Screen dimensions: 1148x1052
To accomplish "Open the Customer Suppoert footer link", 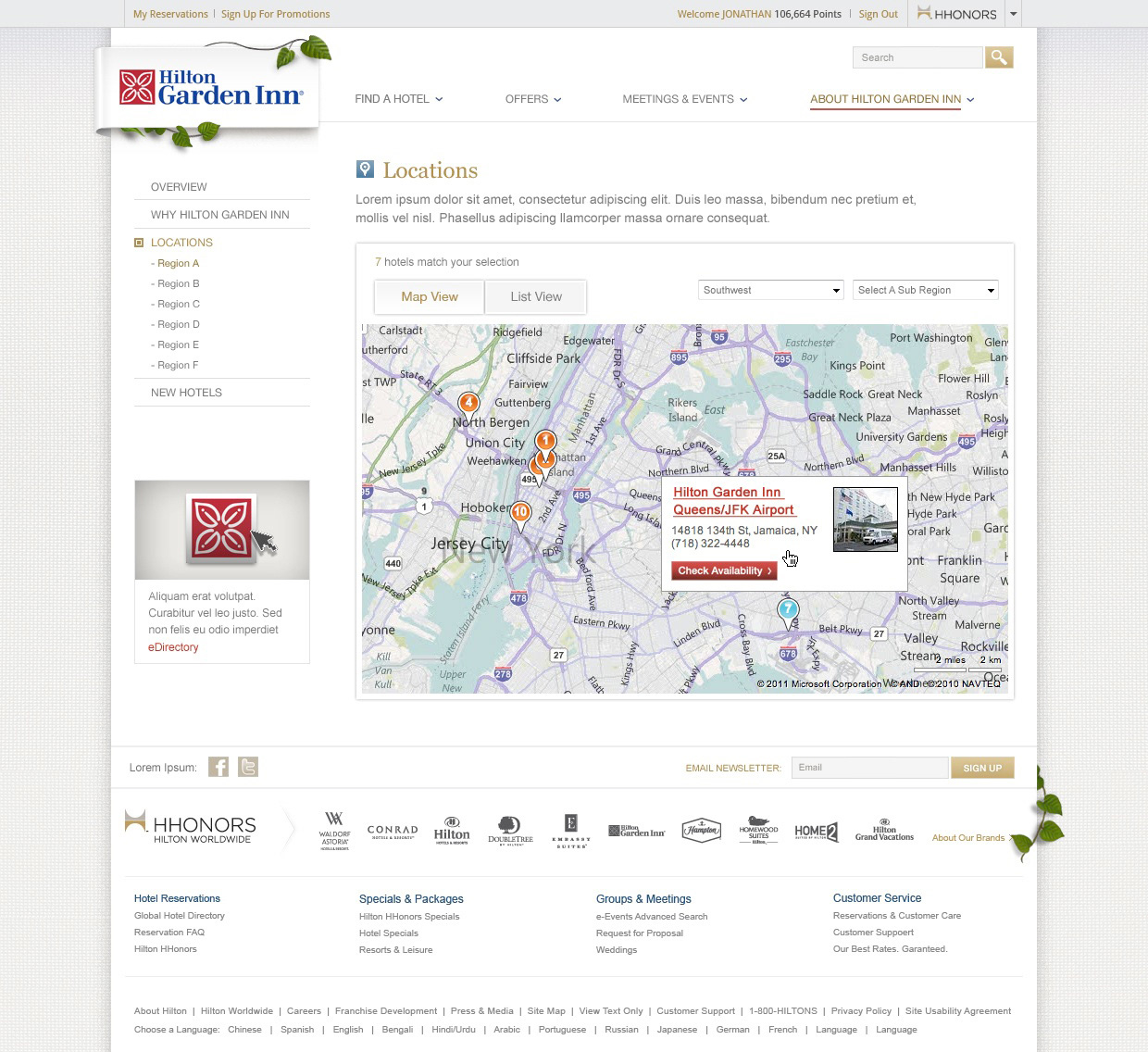I will tap(873, 933).
